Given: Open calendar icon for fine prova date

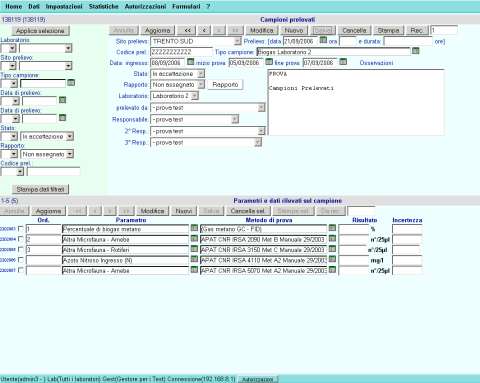Looking at the screenshot, I should (x=343, y=62).
